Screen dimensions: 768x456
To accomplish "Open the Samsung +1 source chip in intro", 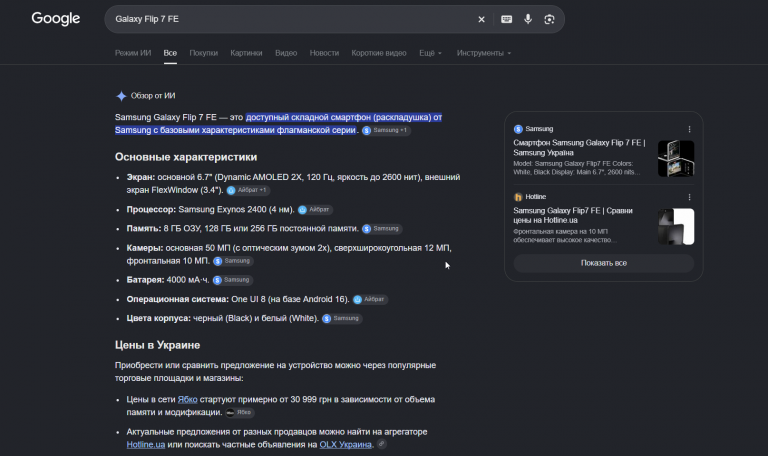I will point(385,130).
